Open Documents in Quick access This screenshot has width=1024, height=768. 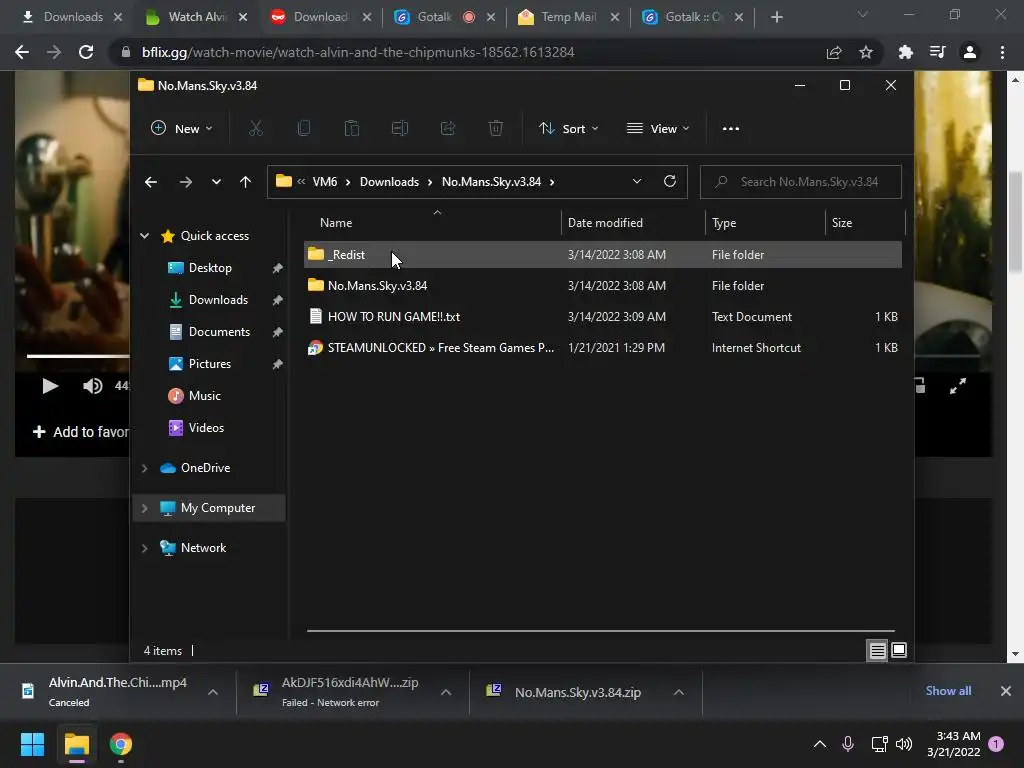pyautogui.click(x=219, y=332)
